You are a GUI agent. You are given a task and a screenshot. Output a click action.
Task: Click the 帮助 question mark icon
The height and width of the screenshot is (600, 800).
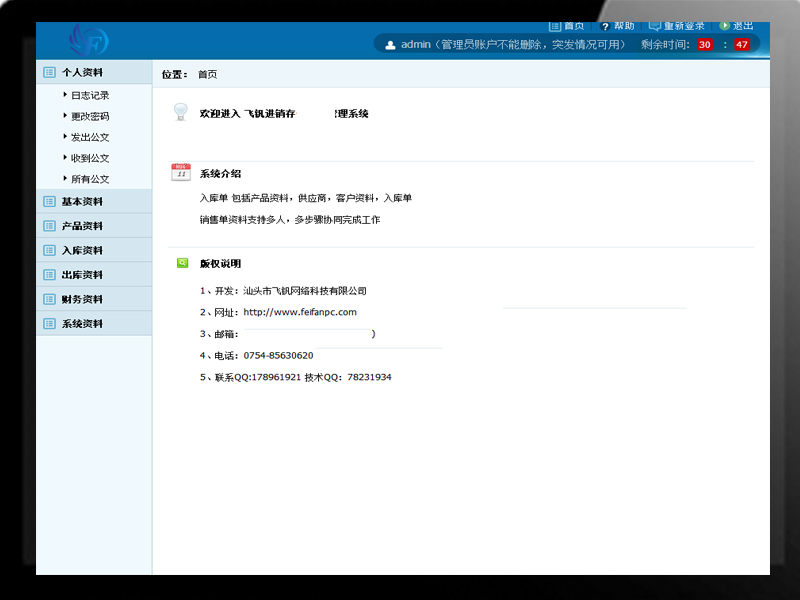(604, 26)
